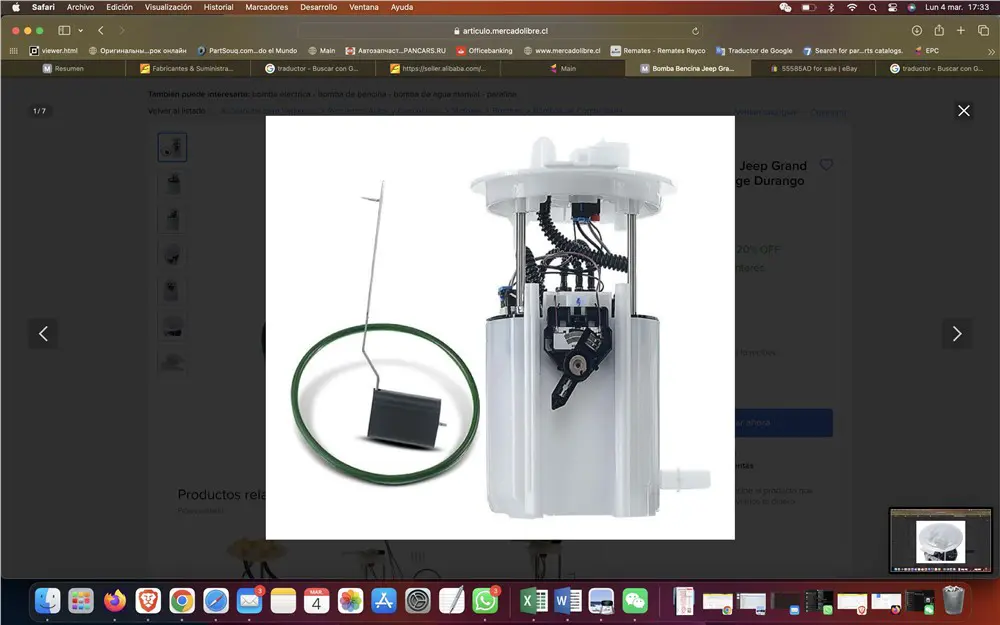Image resolution: width=1000 pixels, height=625 pixels.
Task: Open the battery status menu
Action: pos(810,7)
